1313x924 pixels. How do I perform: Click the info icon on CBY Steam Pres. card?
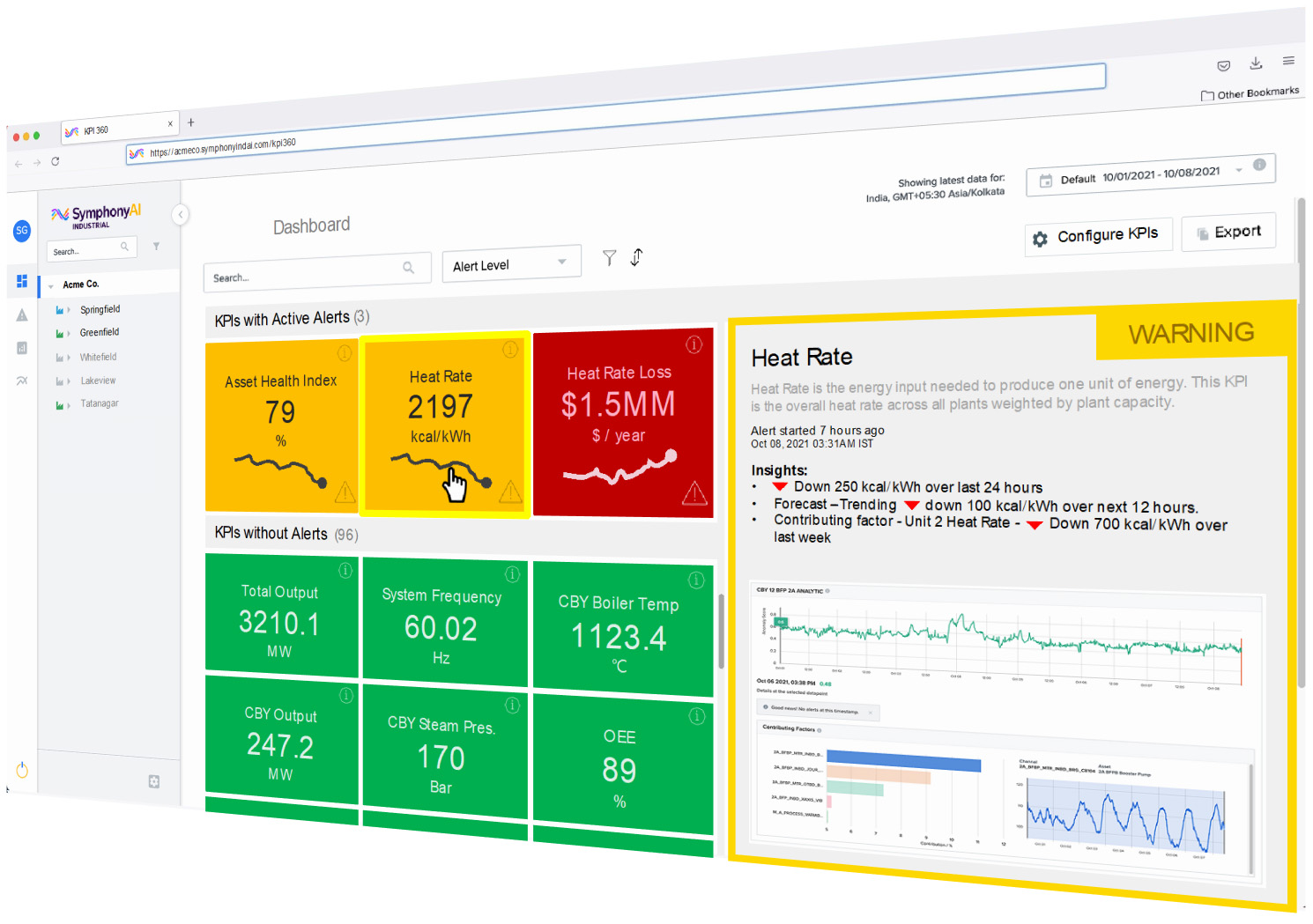[512, 706]
